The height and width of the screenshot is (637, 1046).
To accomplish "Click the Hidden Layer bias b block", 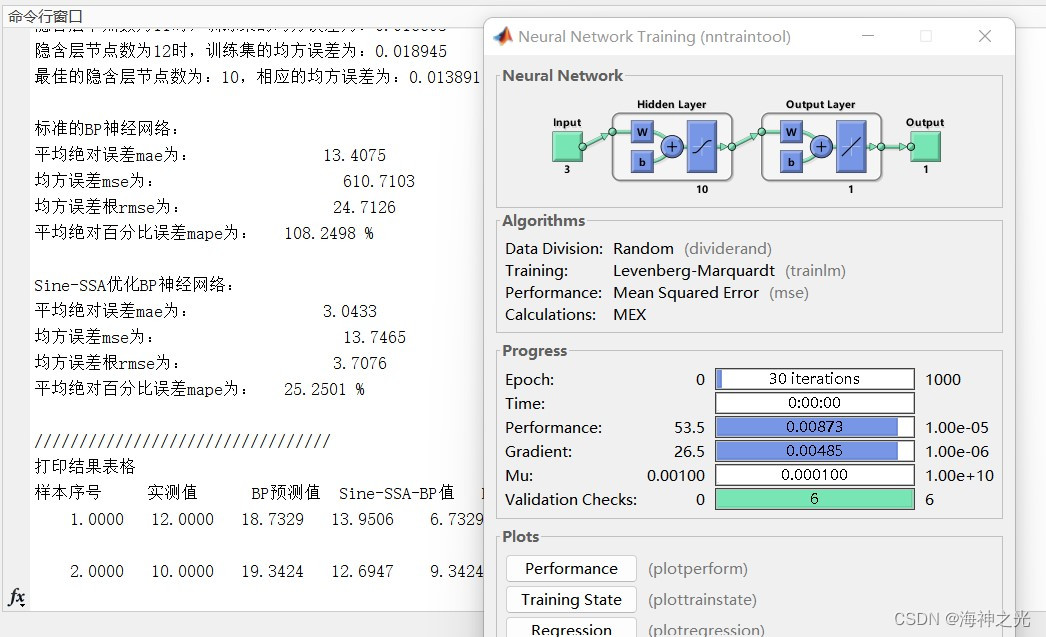I will click(x=642, y=161).
